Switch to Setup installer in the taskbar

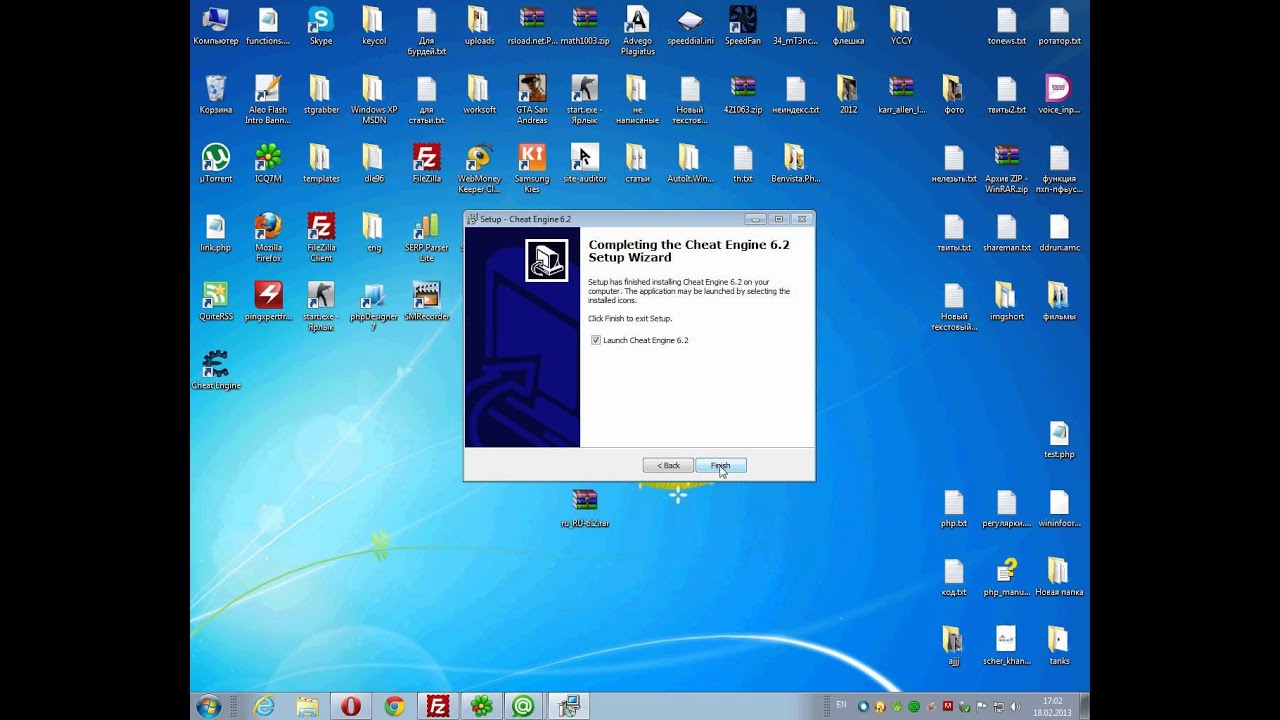point(567,706)
